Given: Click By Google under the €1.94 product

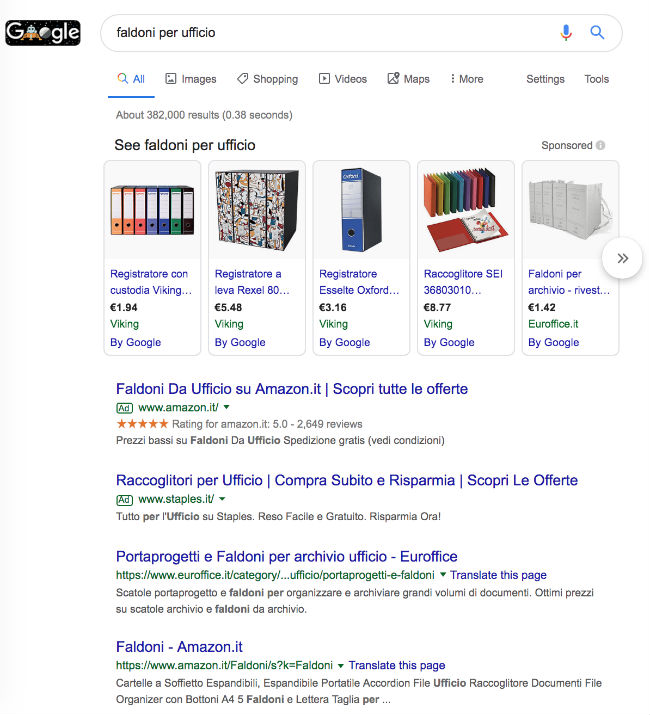Looking at the screenshot, I should 135,342.
